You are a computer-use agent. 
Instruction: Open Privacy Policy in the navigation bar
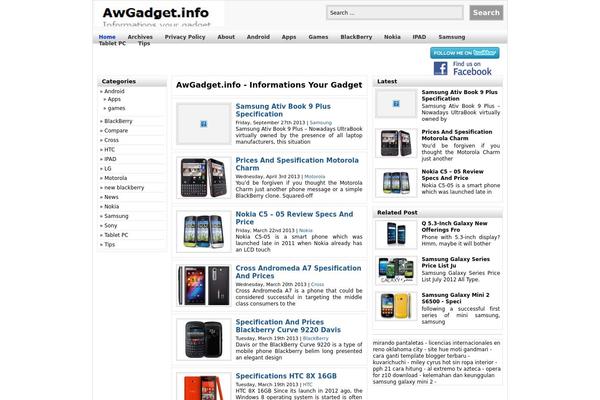click(x=185, y=37)
